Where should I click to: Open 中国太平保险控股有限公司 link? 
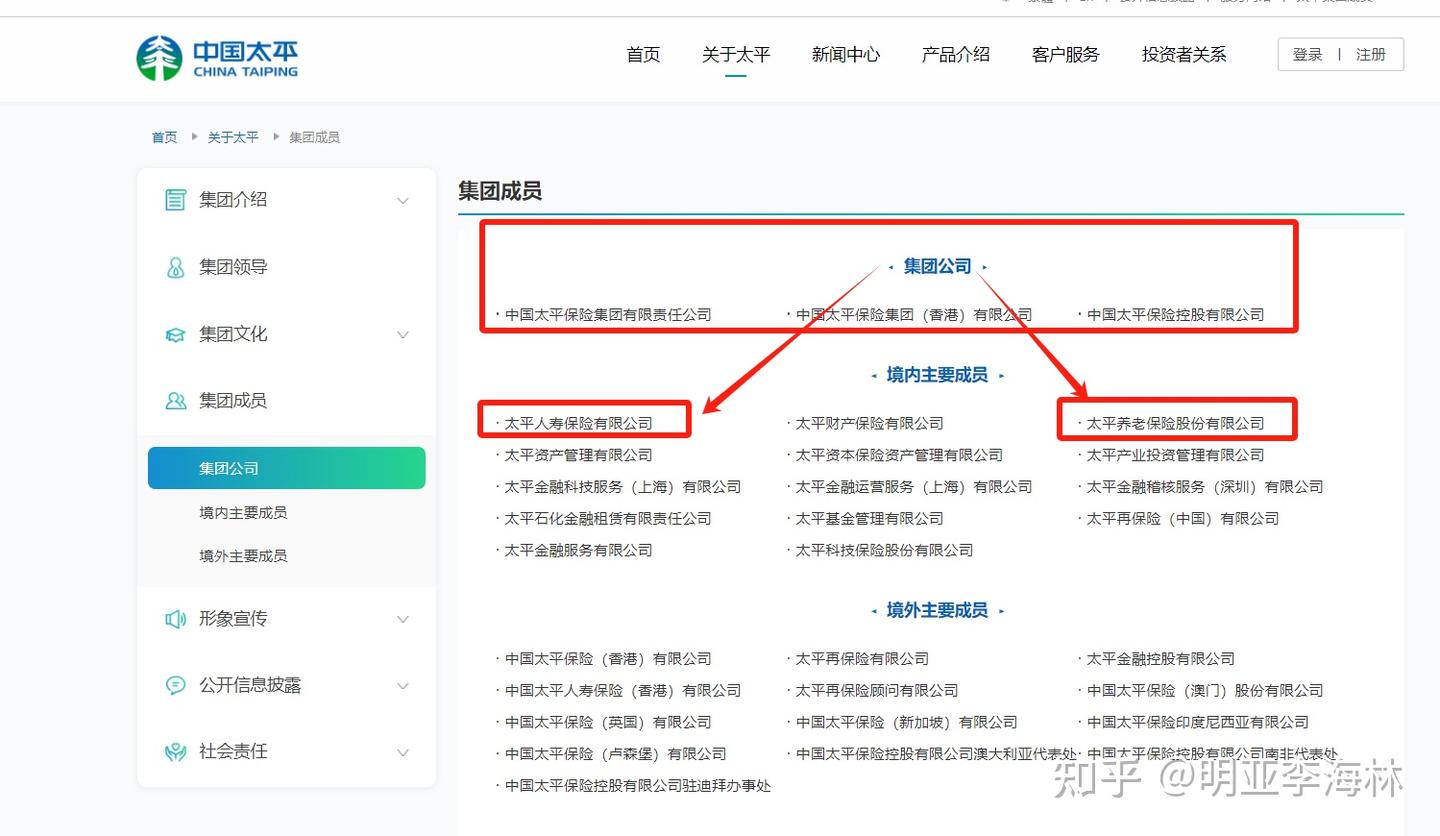coord(1176,314)
